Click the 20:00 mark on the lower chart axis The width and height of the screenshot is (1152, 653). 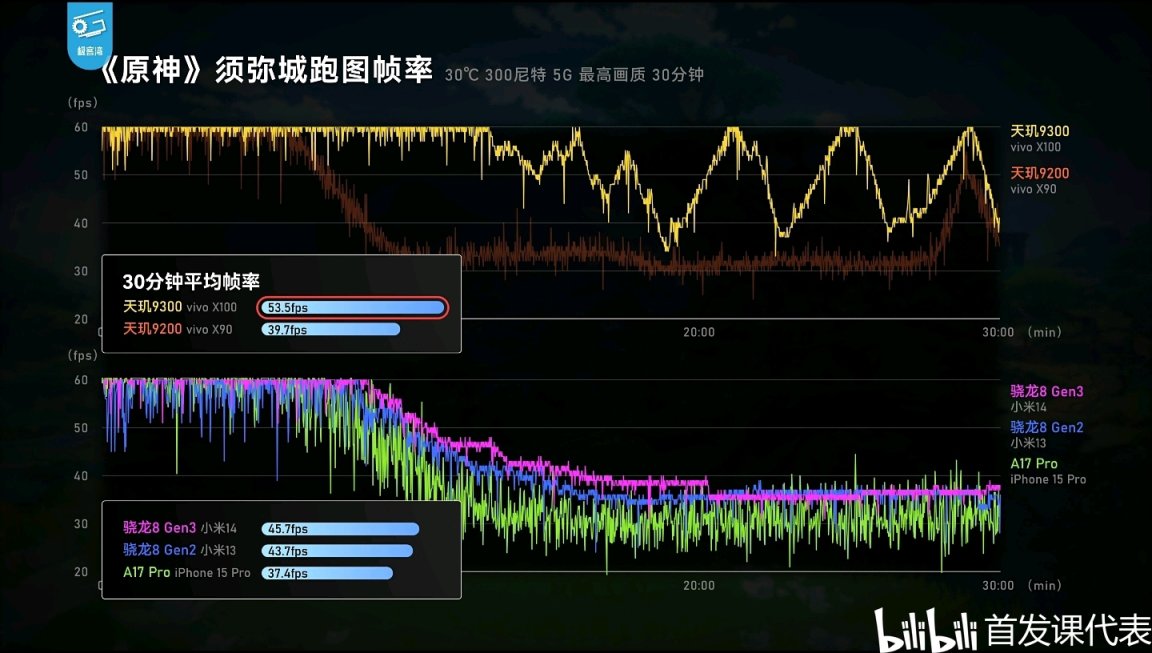pyautogui.click(x=699, y=585)
